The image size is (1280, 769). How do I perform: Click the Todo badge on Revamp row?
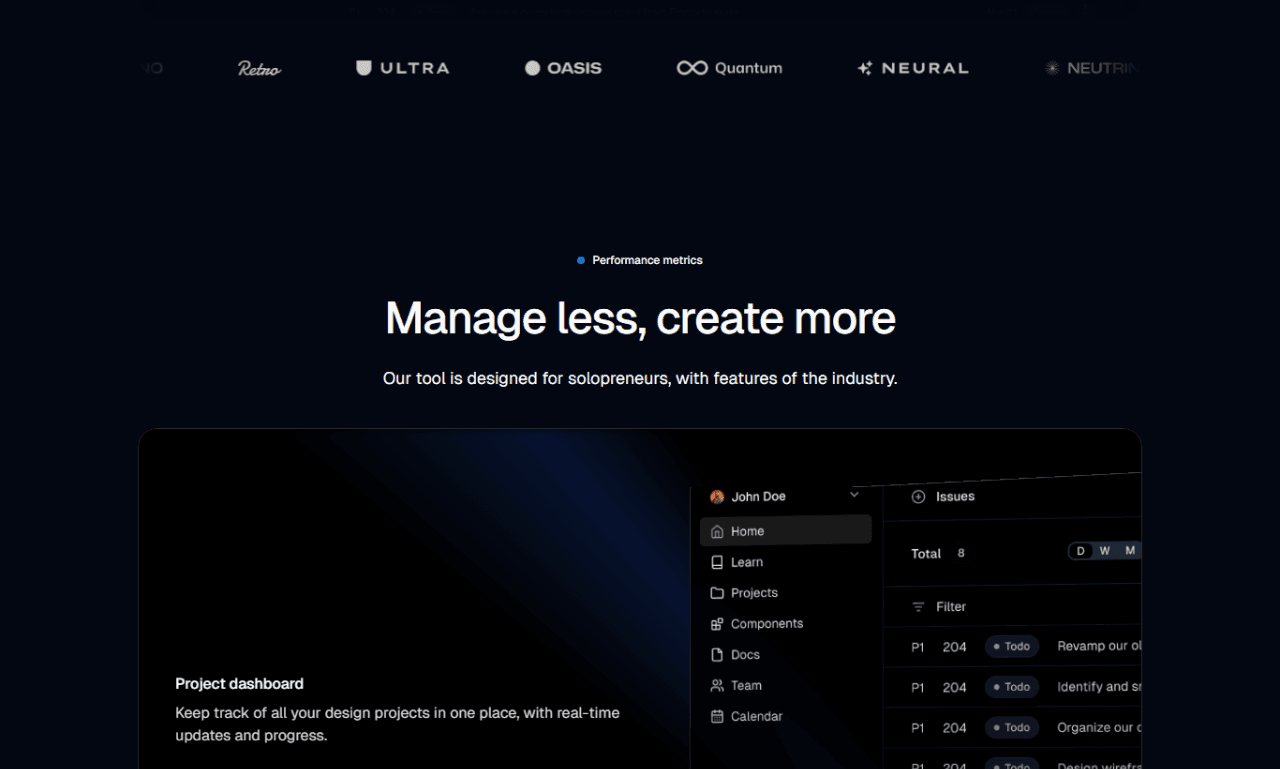(1012, 647)
